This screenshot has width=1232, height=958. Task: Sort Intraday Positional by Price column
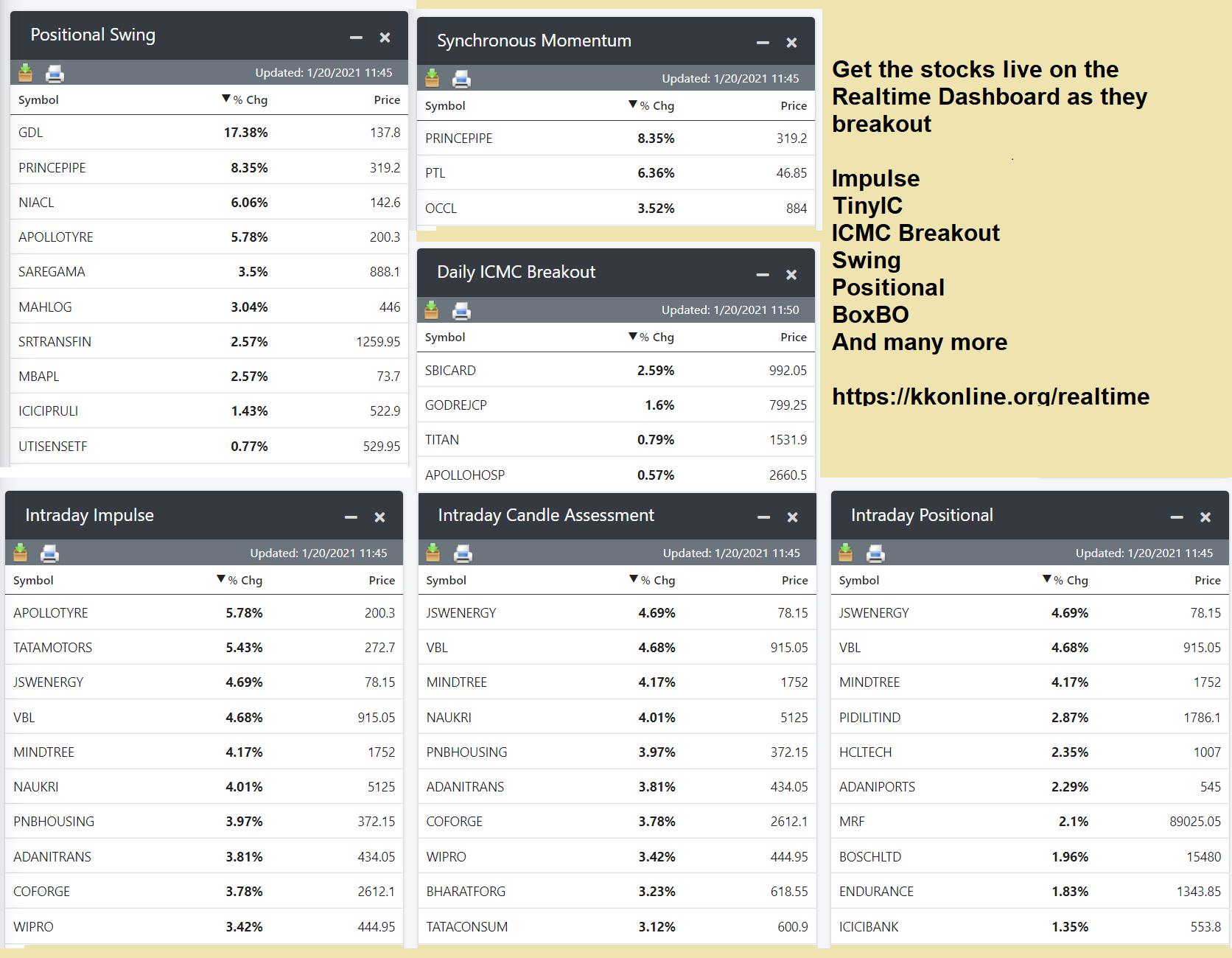click(x=1207, y=581)
